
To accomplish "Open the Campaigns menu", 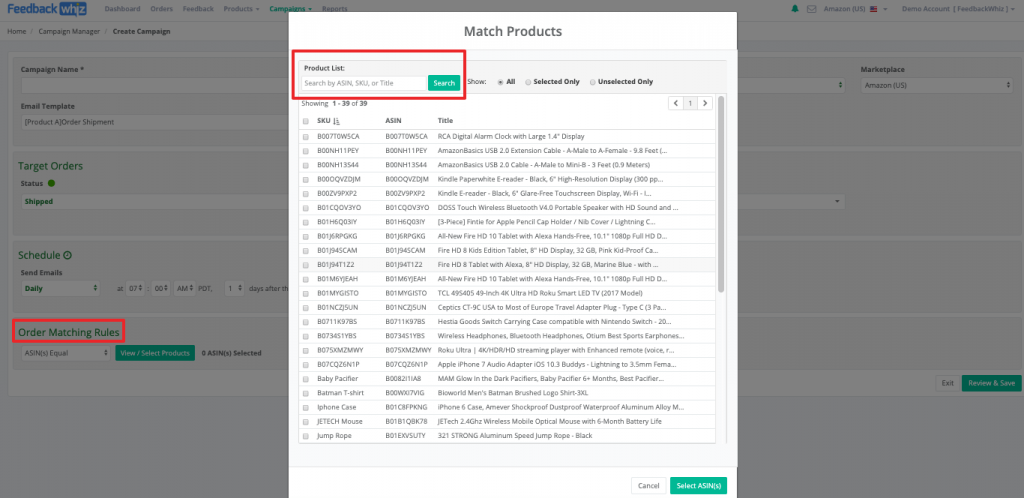I will 290,9.
